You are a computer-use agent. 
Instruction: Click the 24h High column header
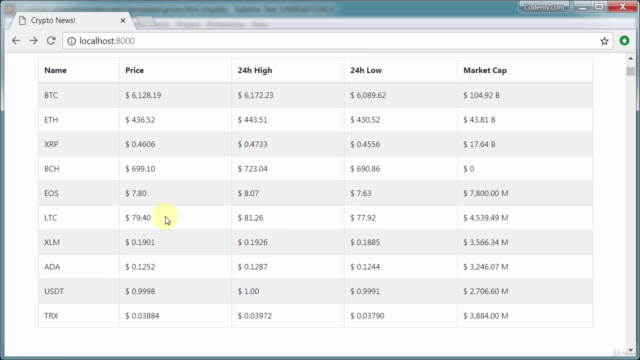[x=255, y=70]
